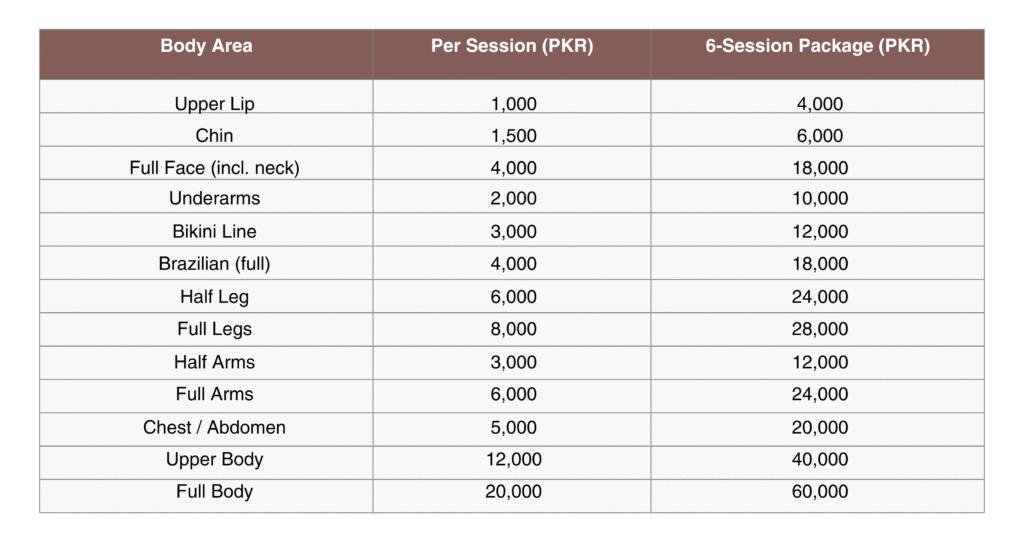Click the Brazilian (full) row label
The width and height of the screenshot is (1024, 543).
tap(214, 264)
